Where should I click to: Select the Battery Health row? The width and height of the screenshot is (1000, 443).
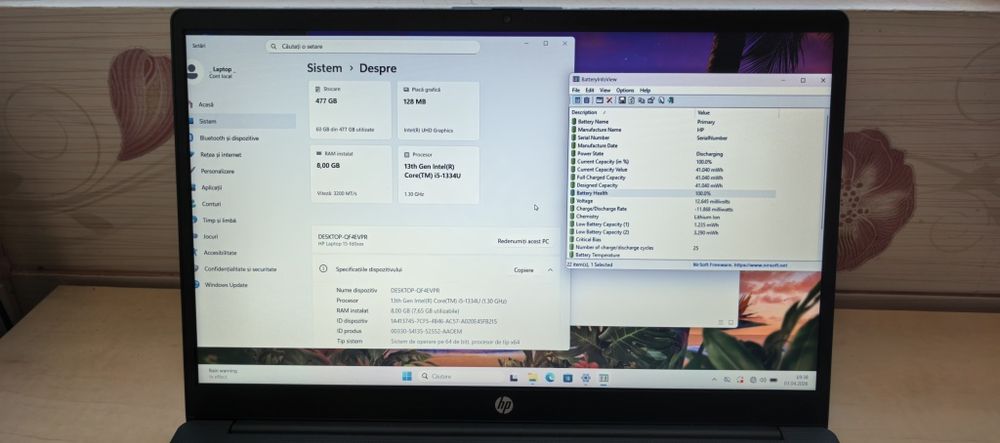coord(673,193)
